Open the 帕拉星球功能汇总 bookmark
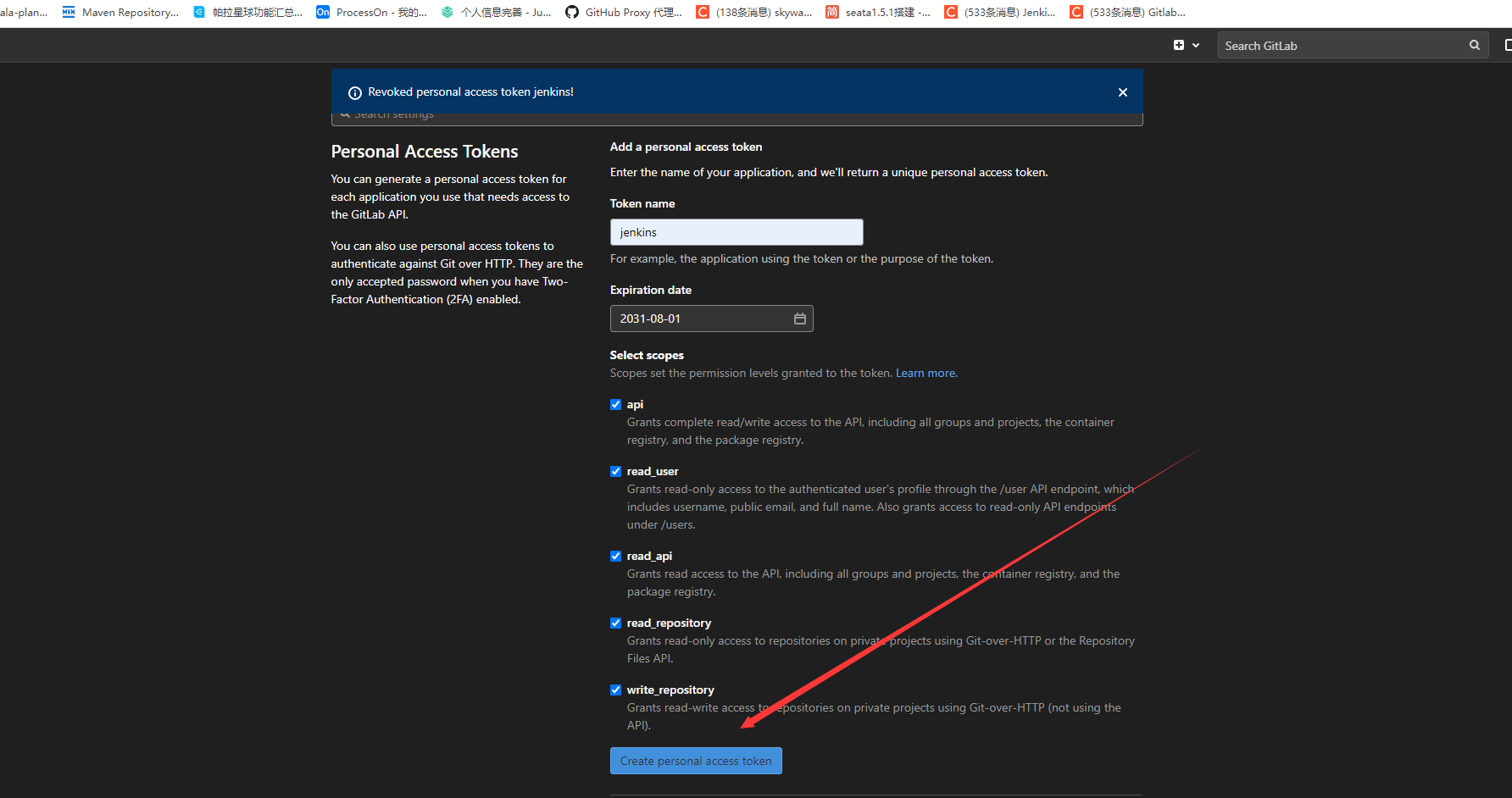 [247, 12]
